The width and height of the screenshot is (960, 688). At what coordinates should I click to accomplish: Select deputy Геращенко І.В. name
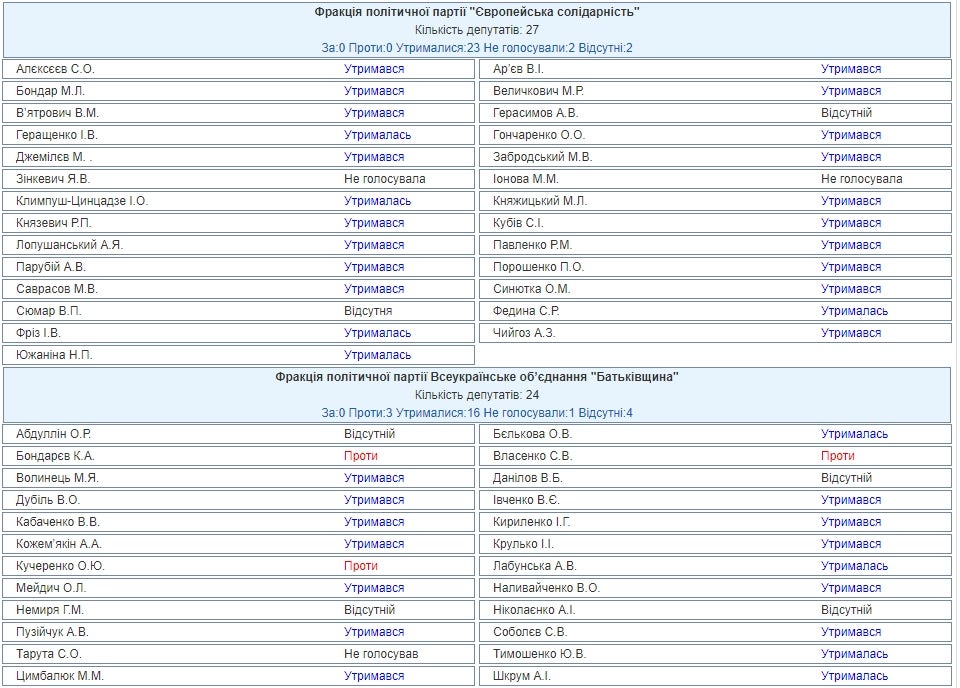click(57, 135)
